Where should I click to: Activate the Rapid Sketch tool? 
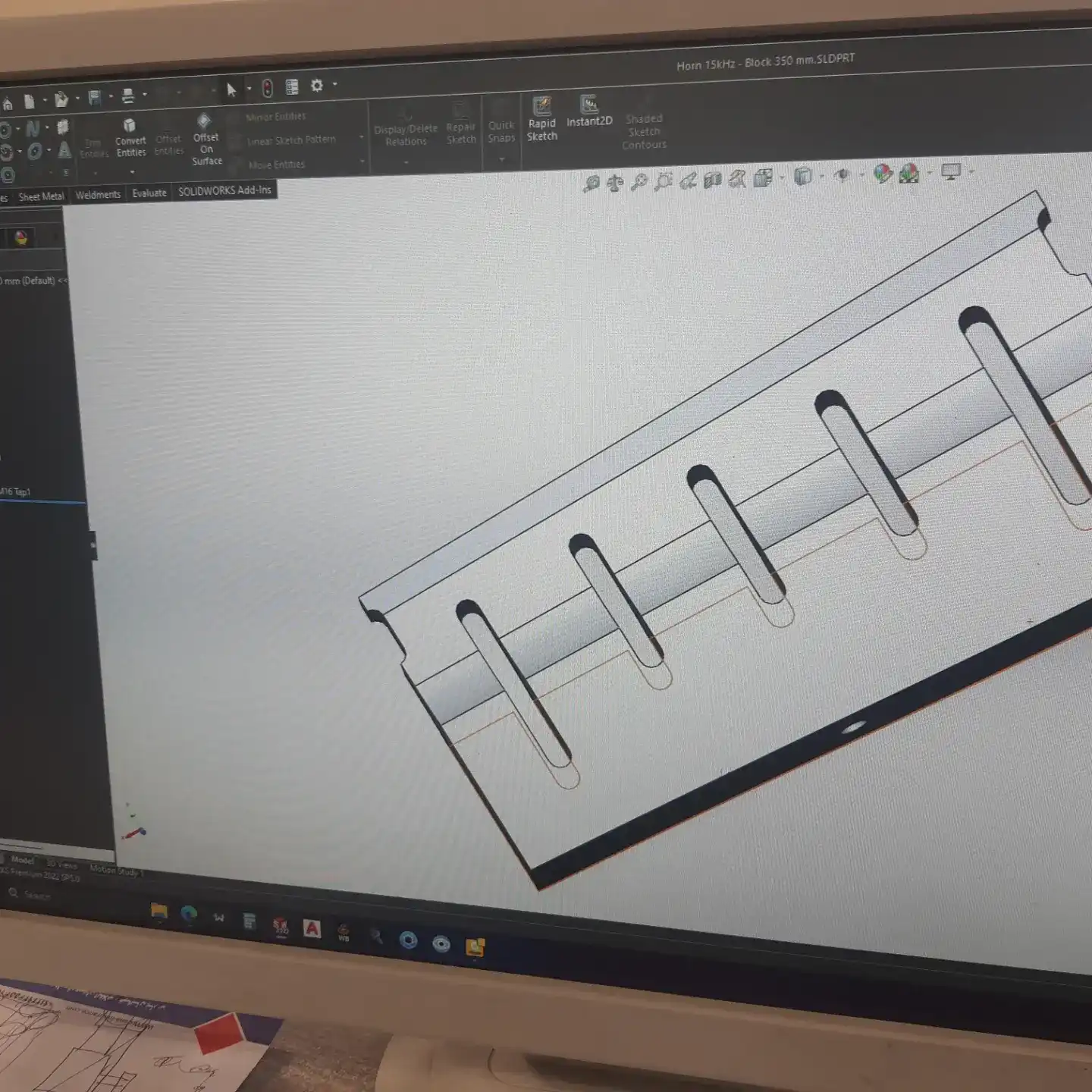tap(541, 119)
